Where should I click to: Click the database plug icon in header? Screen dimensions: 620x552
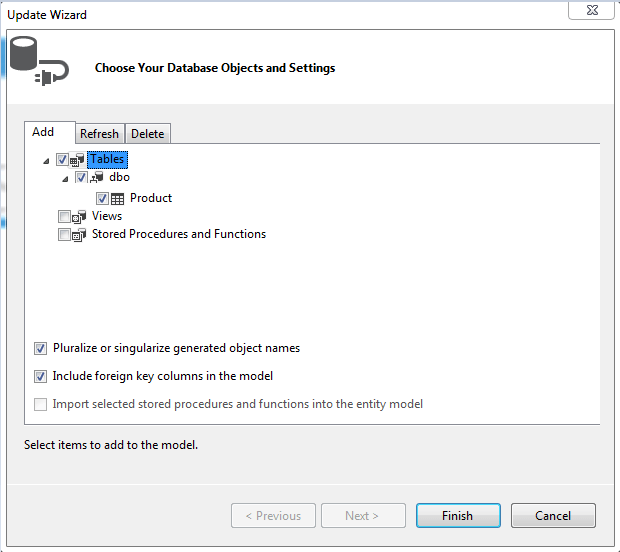click(x=39, y=61)
